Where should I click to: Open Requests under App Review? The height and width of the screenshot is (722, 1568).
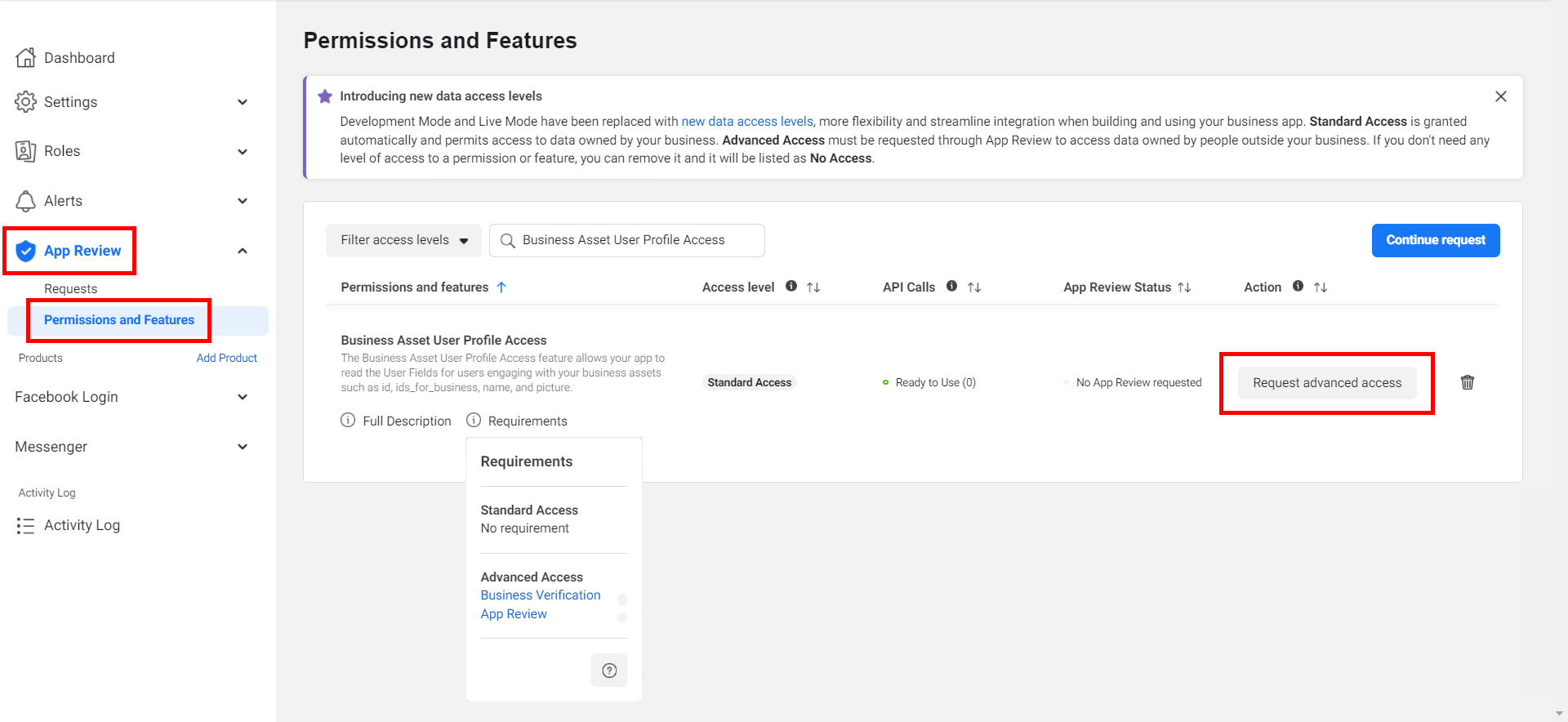[71, 289]
